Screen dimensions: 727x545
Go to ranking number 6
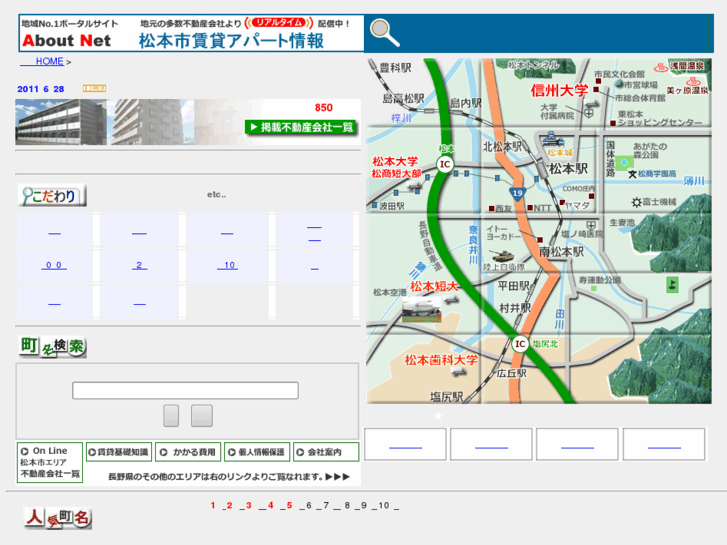(x=307, y=506)
